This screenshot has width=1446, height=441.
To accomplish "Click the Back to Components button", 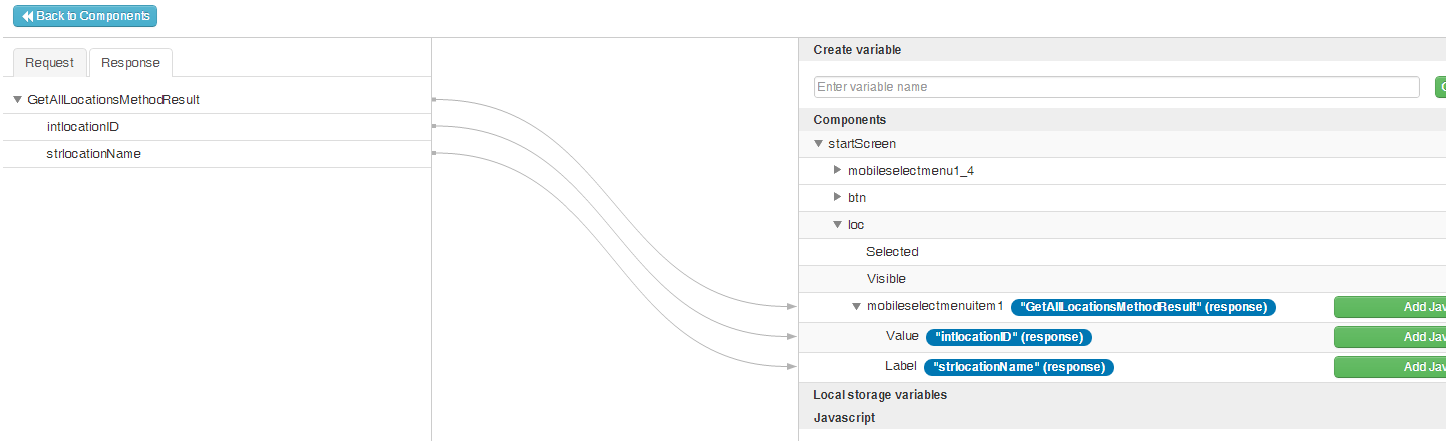I will [x=85, y=16].
